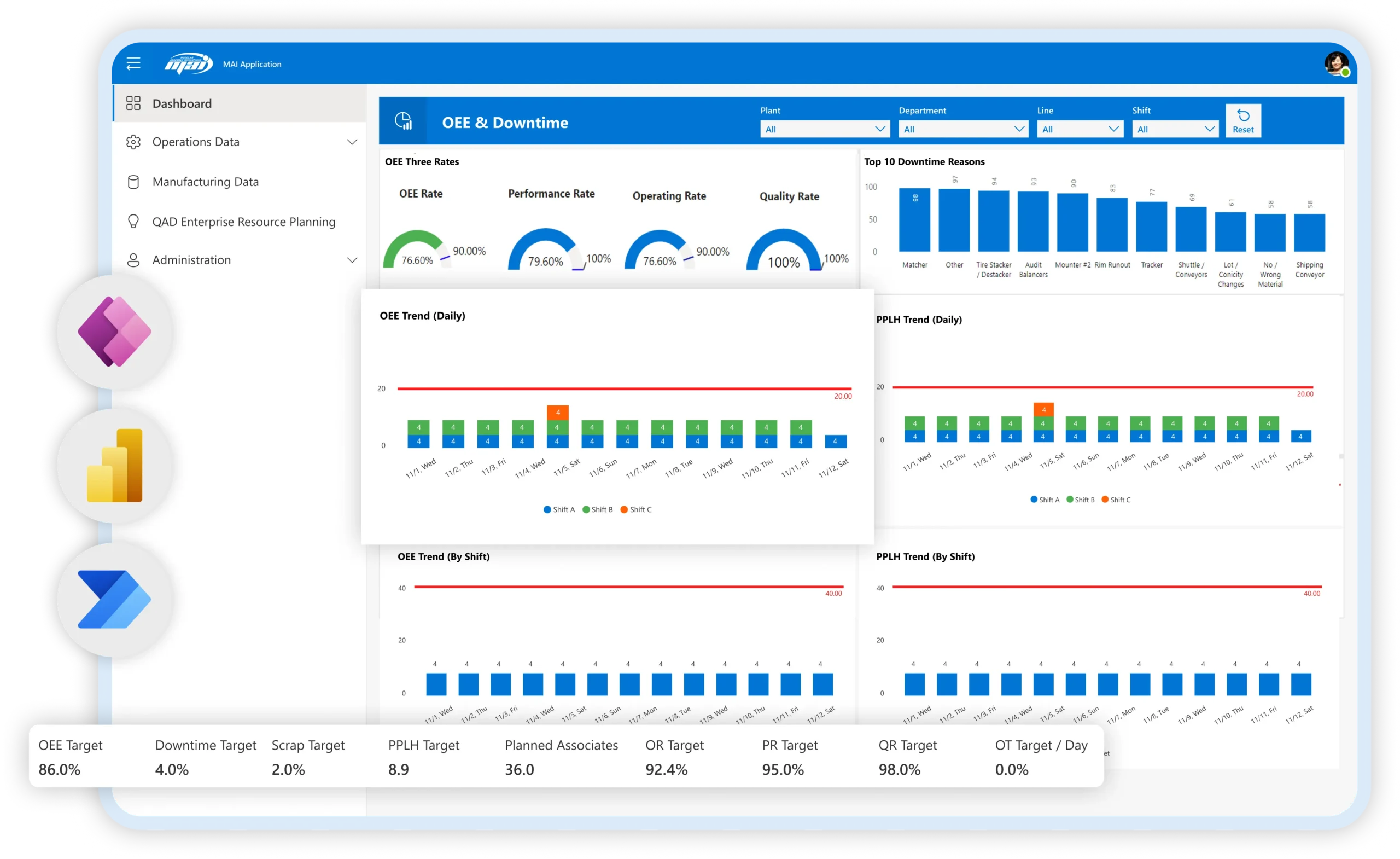Open the user profile avatar
1400x859 pixels.
click(1337, 63)
